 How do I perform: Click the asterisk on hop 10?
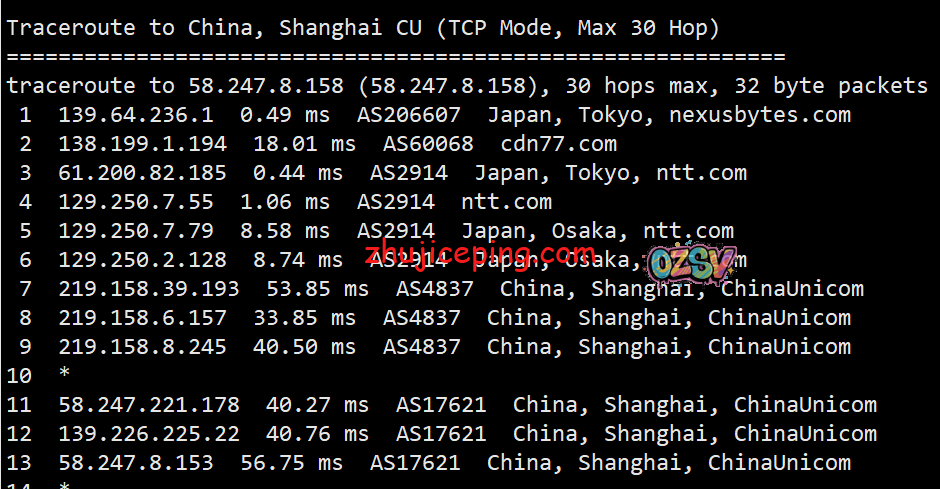click(65, 376)
